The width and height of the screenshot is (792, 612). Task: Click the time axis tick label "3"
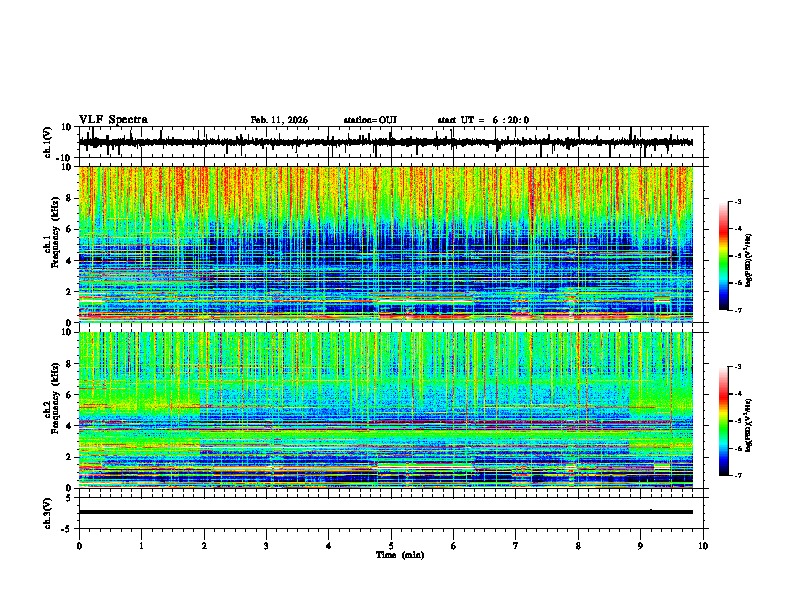click(266, 546)
